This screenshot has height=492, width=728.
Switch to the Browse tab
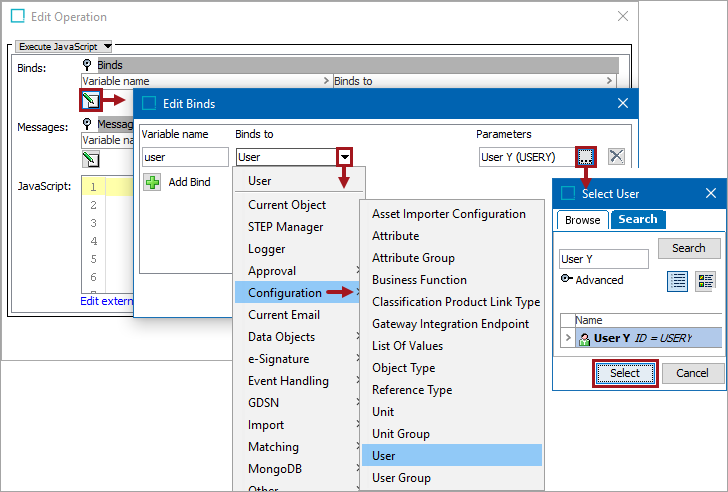coord(582,220)
